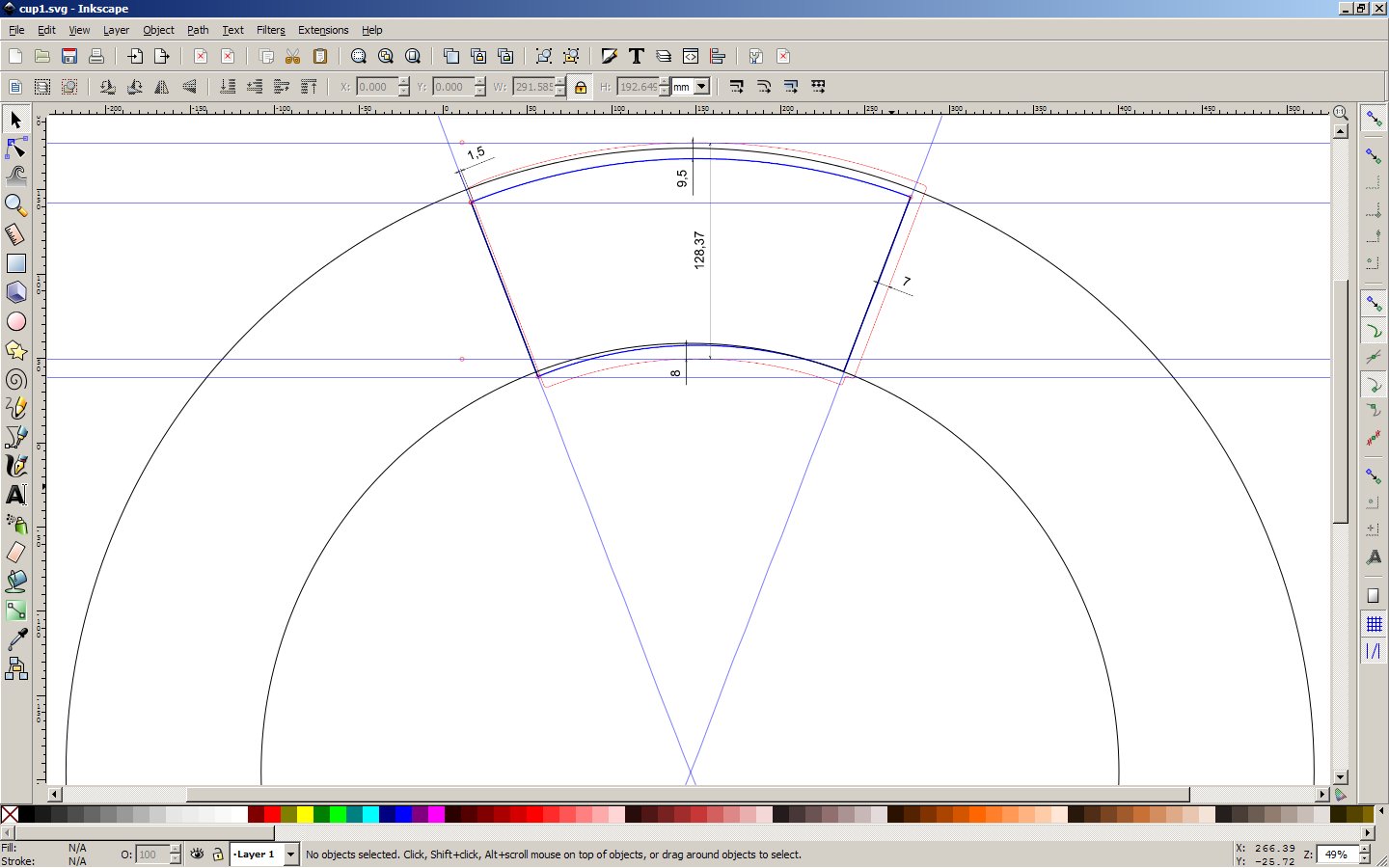The image size is (1389, 868).
Task: Choose the Spiral tool
Action: 15,379
